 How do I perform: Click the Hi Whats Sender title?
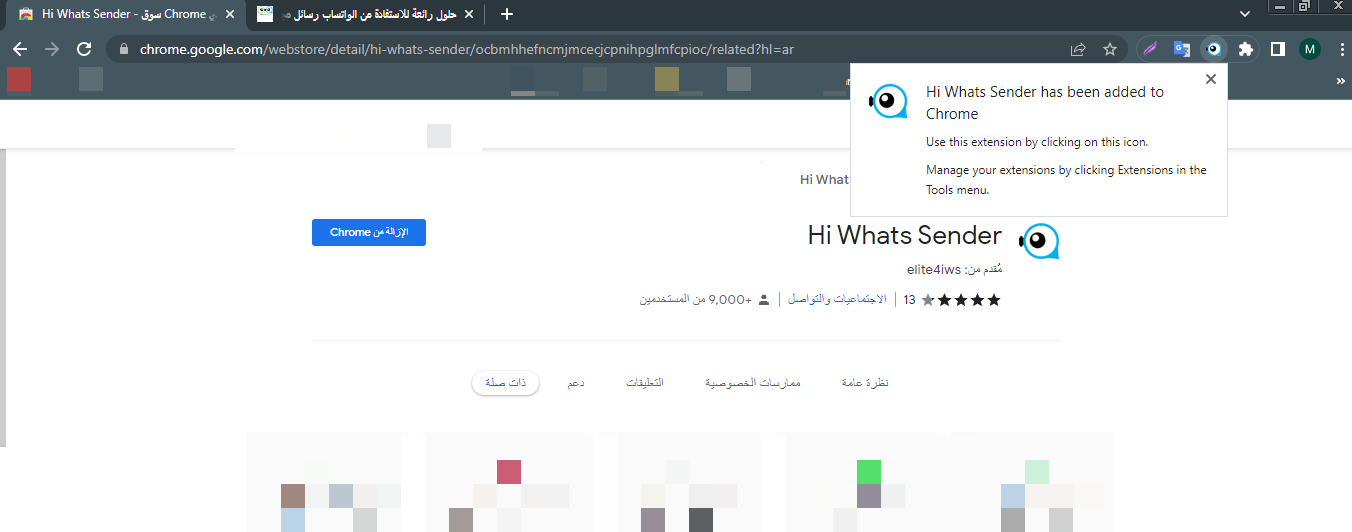point(905,235)
